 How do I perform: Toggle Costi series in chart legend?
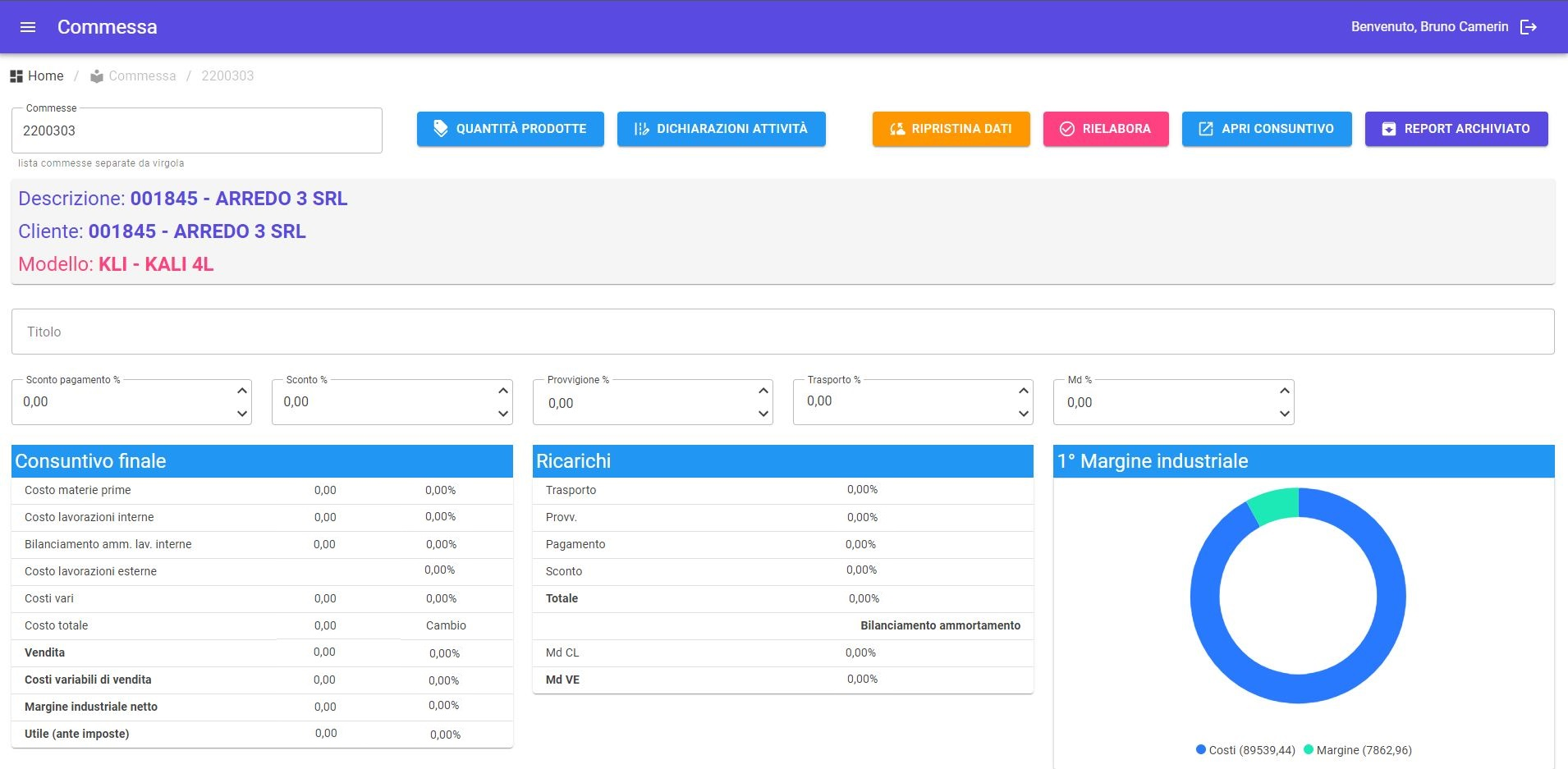click(1245, 750)
